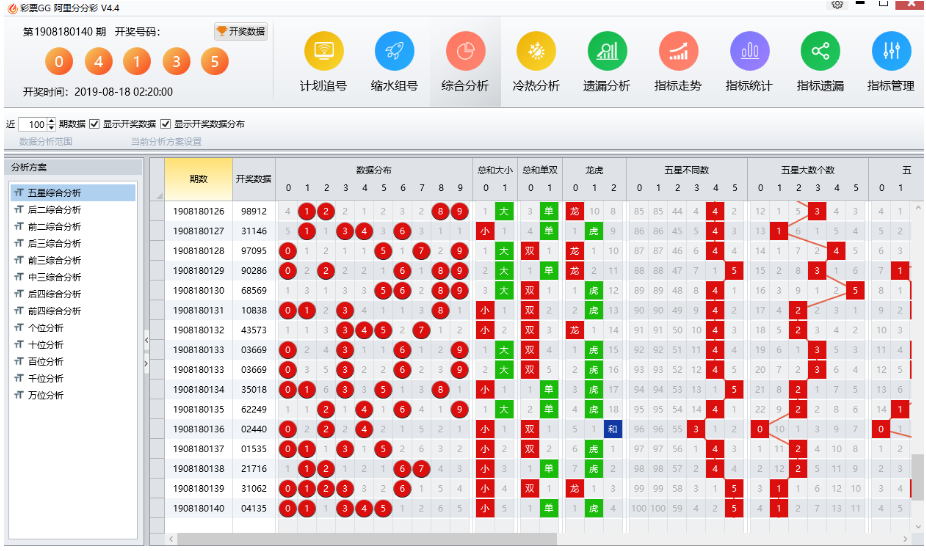Open the 计划追号 tool icon
The width and height of the screenshot is (926, 551).
323,51
